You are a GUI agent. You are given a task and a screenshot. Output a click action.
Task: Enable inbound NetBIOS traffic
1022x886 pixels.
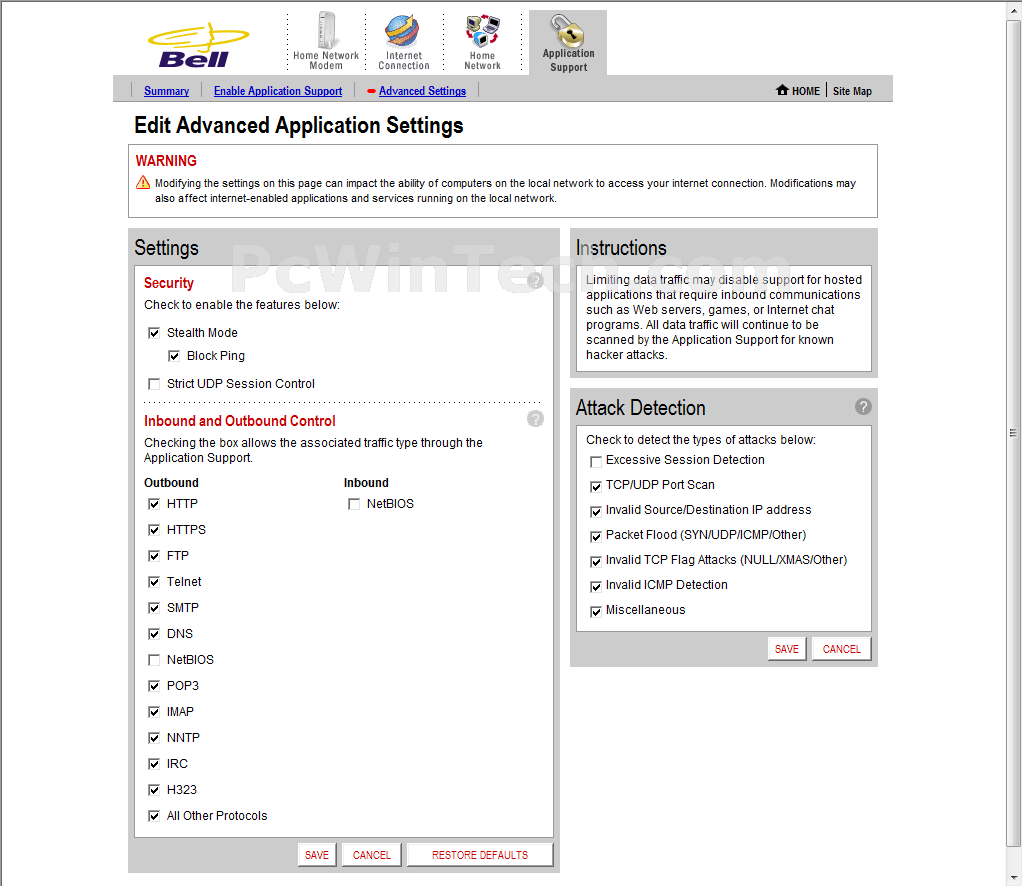[354, 504]
